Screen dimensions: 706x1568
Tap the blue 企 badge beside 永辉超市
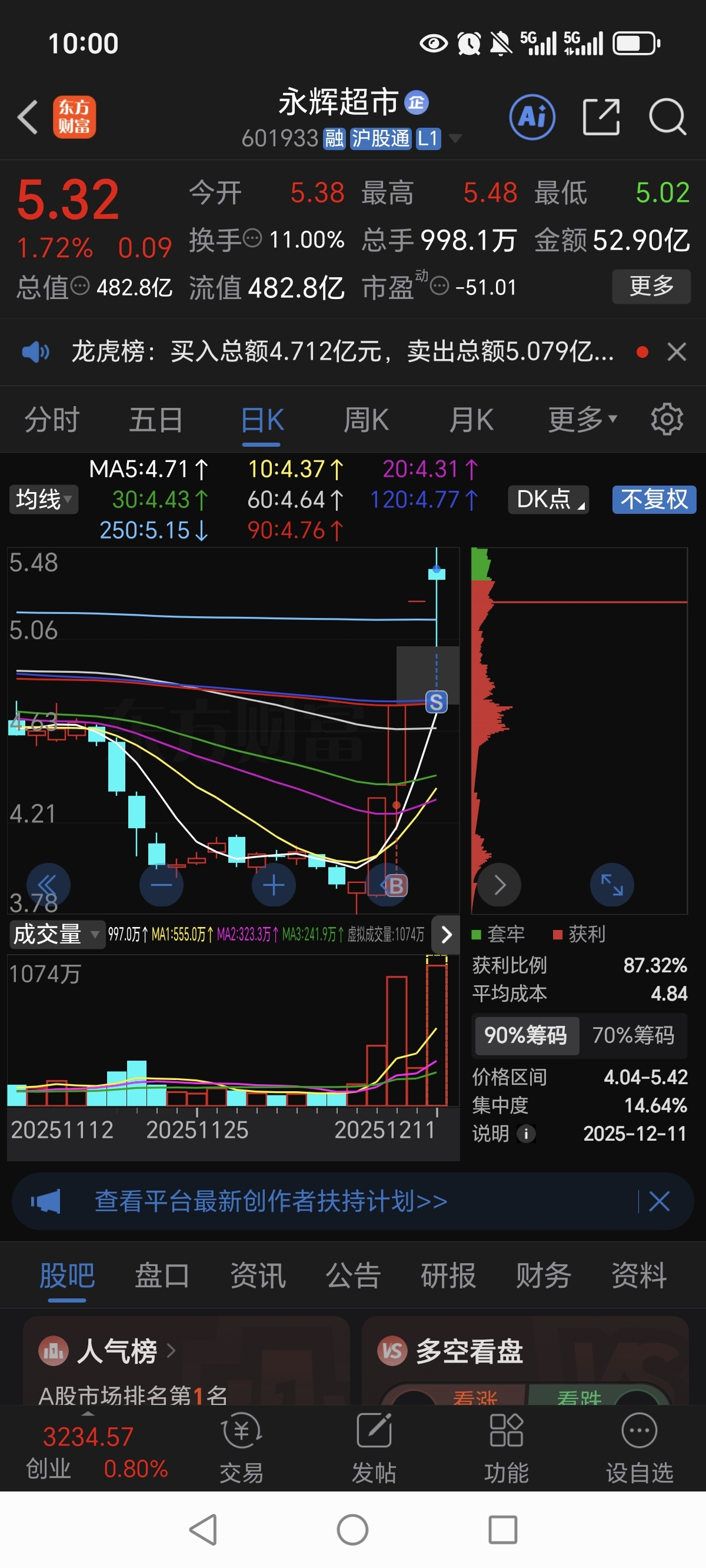[x=417, y=102]
